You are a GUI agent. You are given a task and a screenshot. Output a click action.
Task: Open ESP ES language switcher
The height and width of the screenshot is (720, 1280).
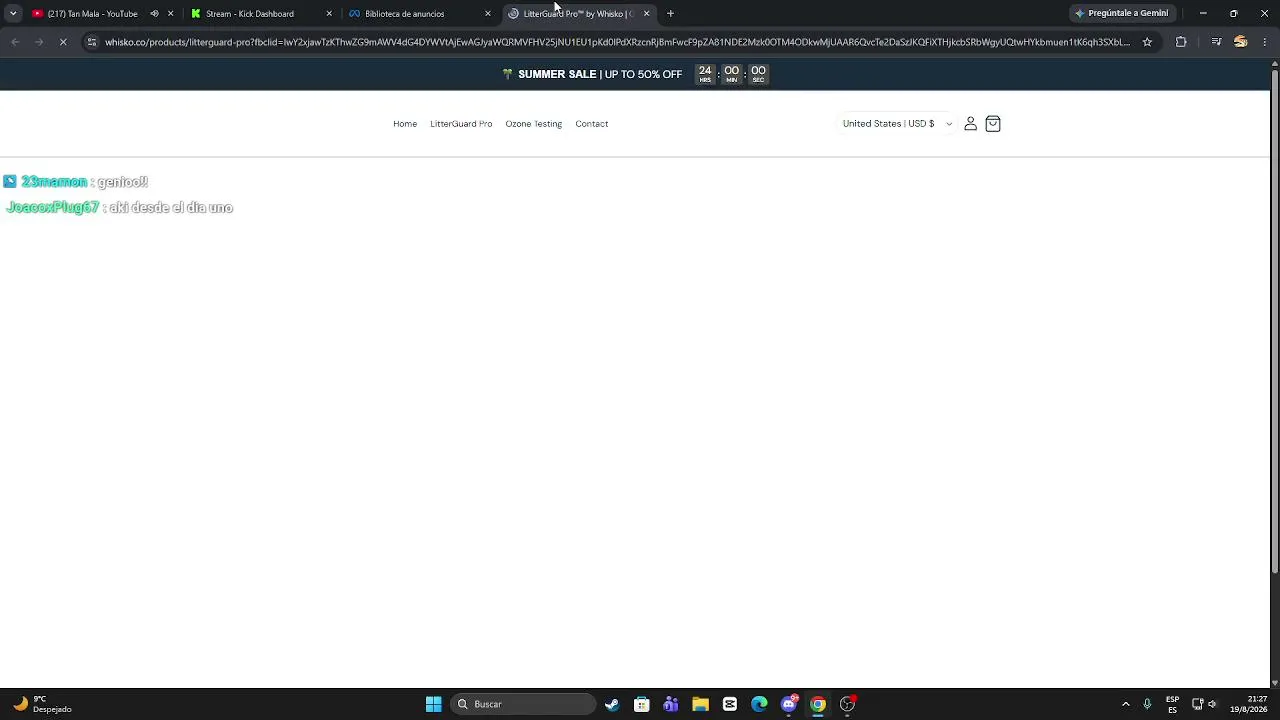[x=1172, y=704]
